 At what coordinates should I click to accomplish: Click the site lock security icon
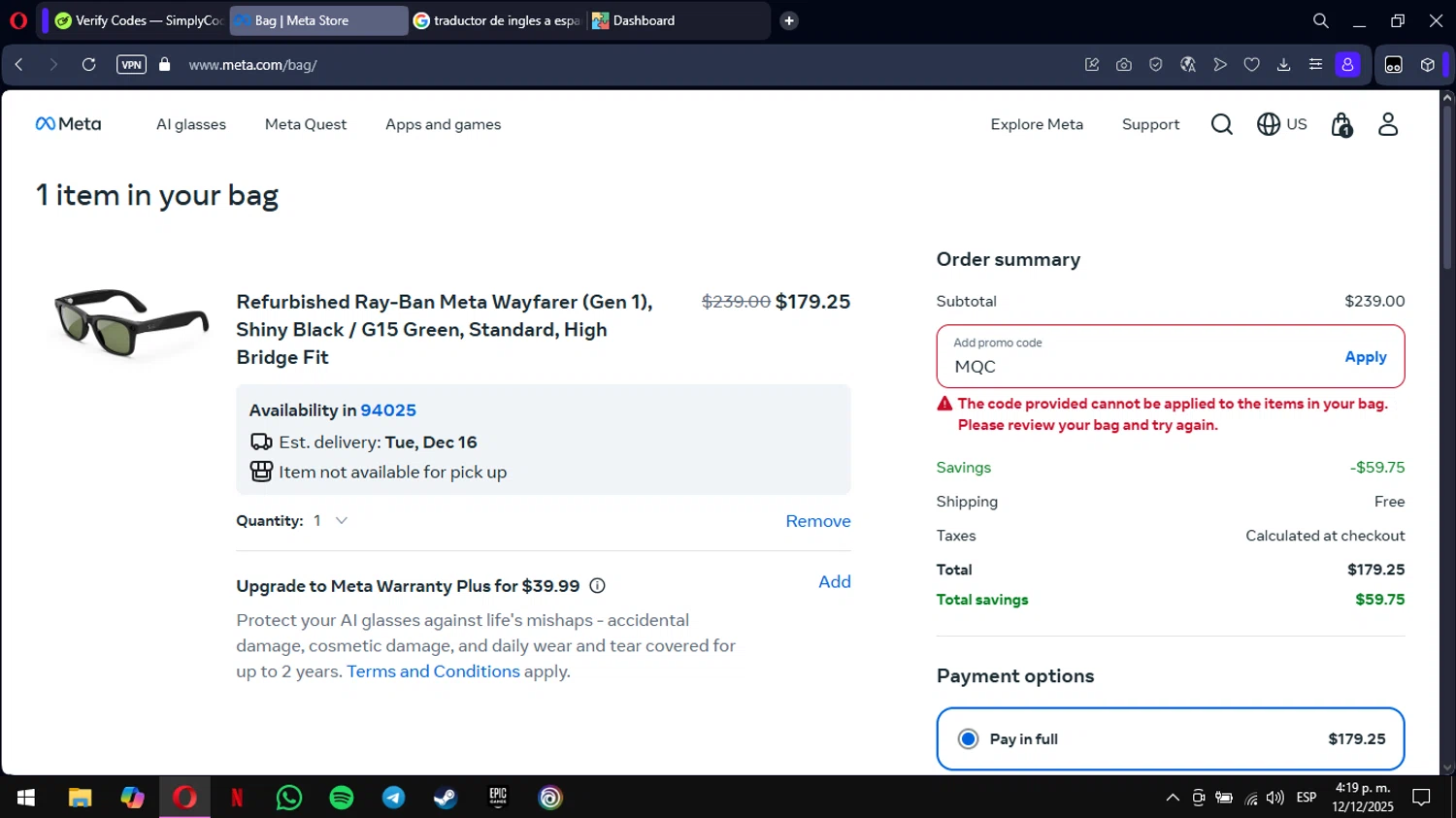164,65
